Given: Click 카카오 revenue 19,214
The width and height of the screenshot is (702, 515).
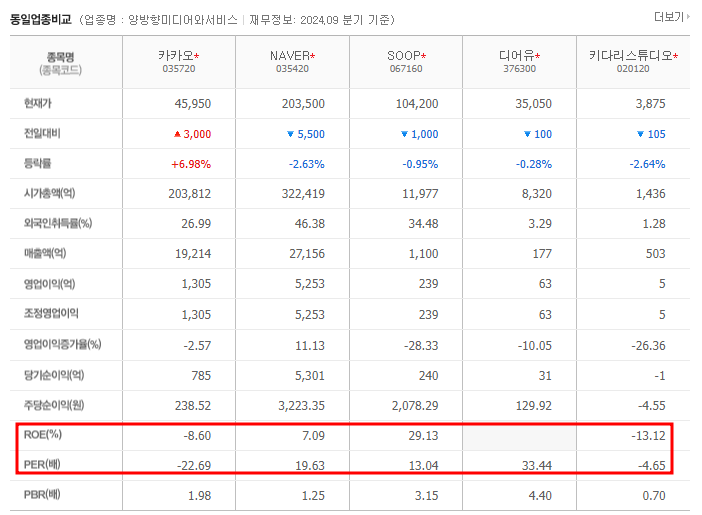Looking at the screenshot, I should click(193, 254).
